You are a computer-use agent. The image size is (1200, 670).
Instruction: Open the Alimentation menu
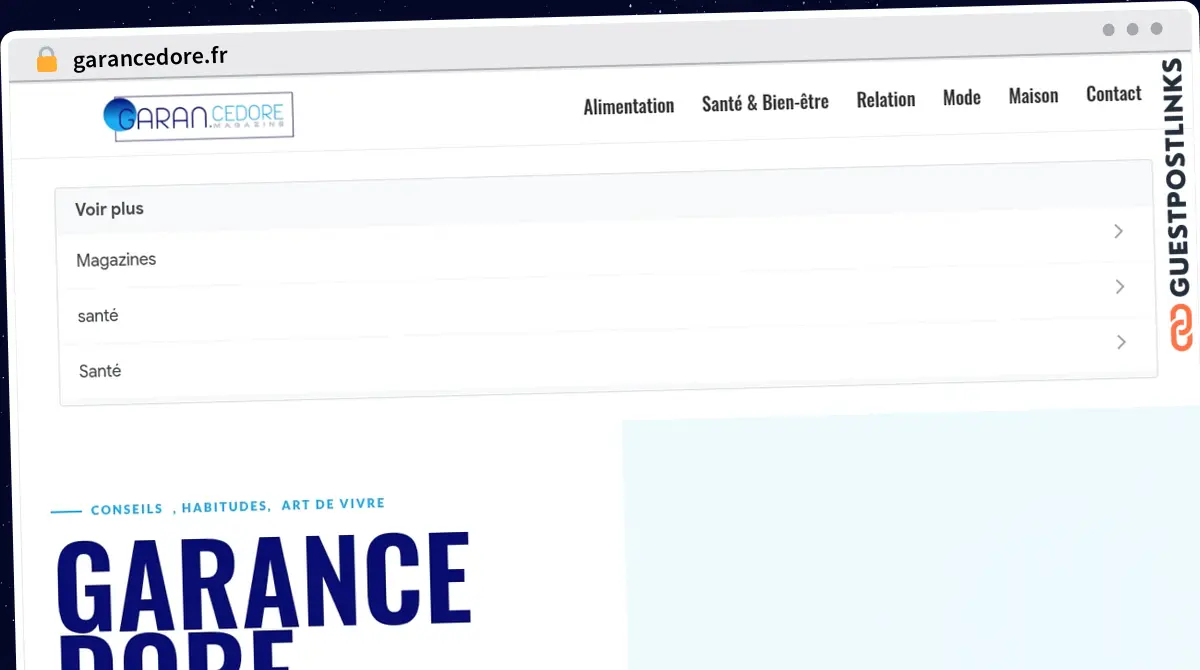pos(629,105)
